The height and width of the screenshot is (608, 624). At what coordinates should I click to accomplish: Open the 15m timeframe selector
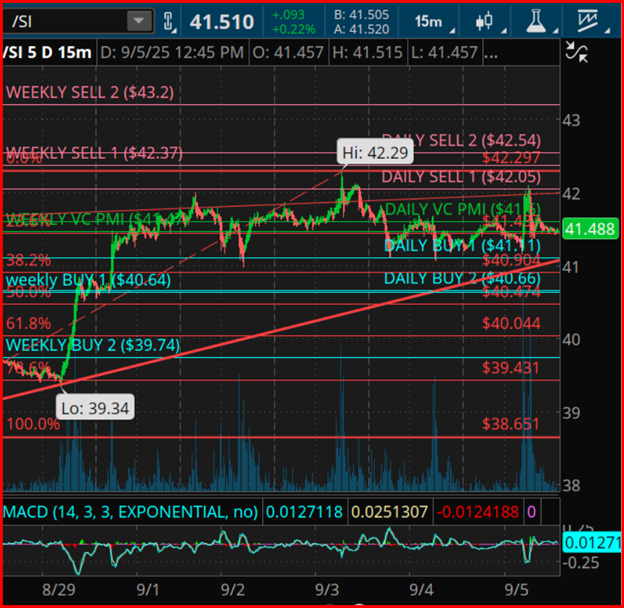[x=429, y=21]
